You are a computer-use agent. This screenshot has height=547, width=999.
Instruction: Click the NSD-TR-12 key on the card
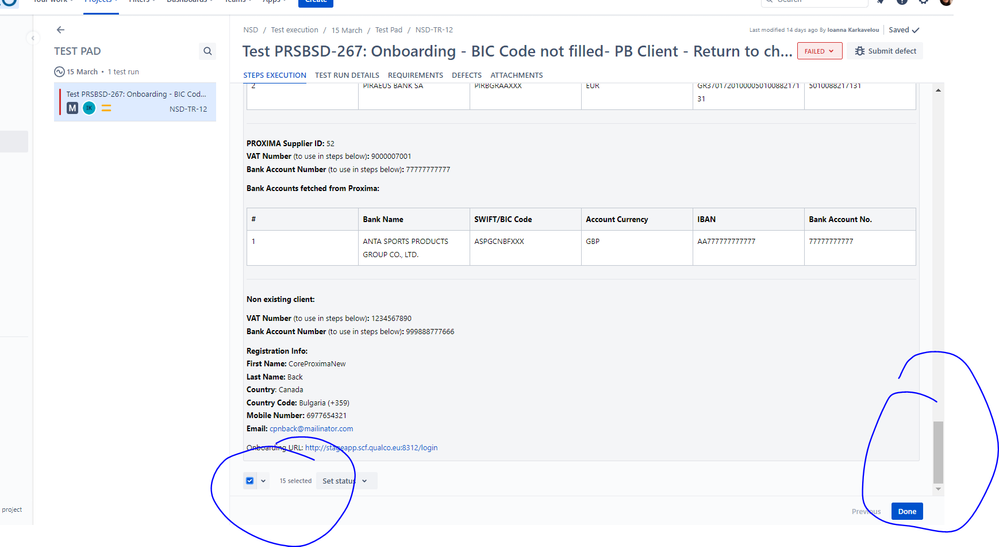[188, 110]
